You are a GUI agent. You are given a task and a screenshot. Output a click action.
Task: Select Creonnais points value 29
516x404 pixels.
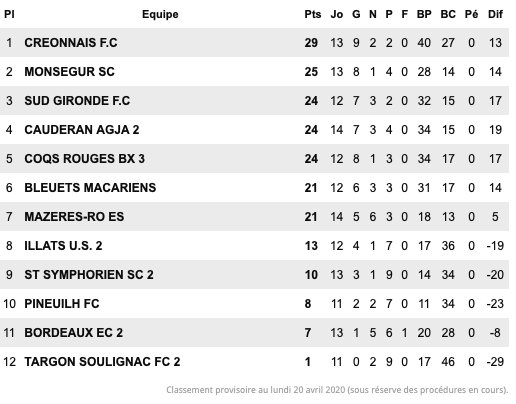point(311,43)
